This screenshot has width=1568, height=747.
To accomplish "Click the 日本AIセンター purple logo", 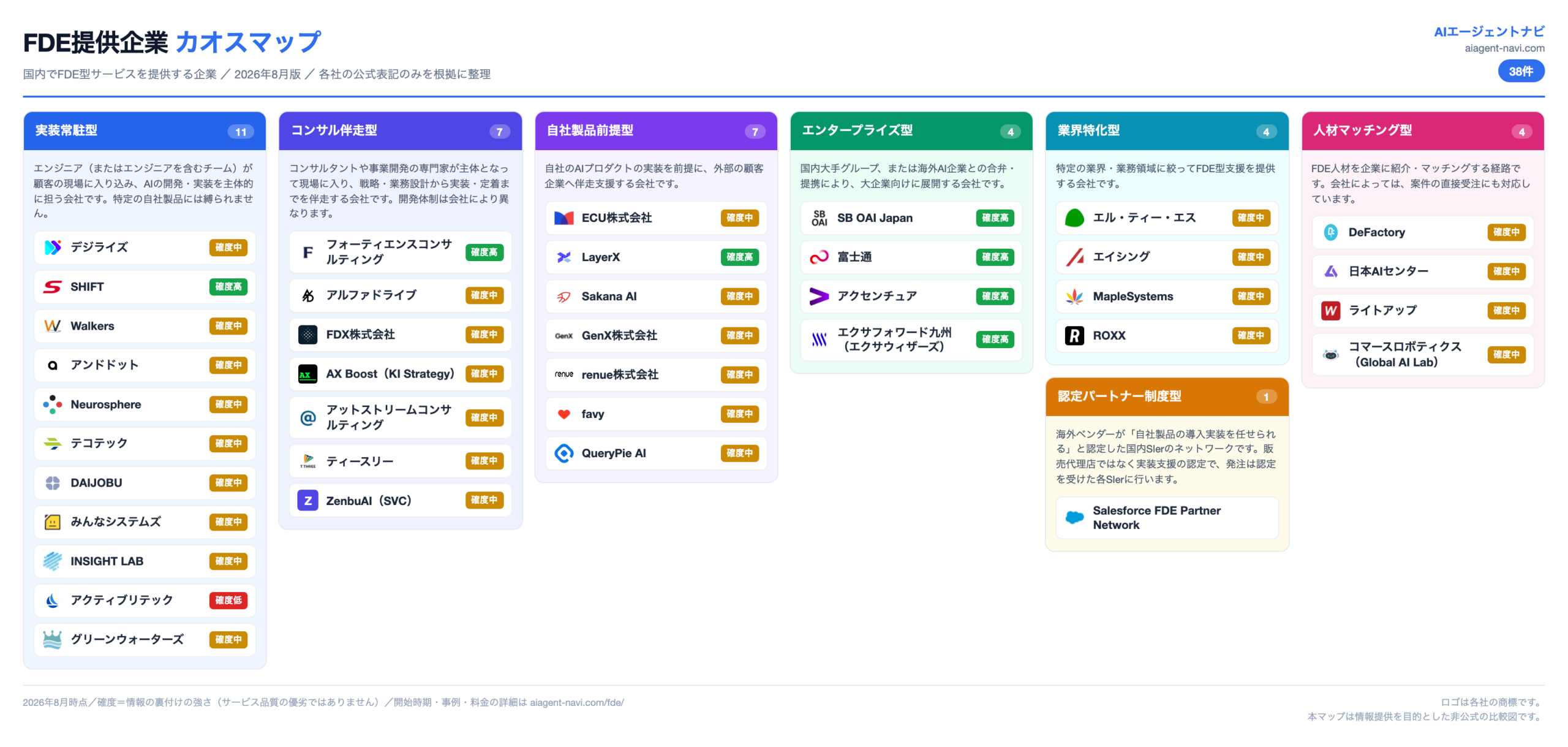I will pyautogui.click(x=1330, y=271).
